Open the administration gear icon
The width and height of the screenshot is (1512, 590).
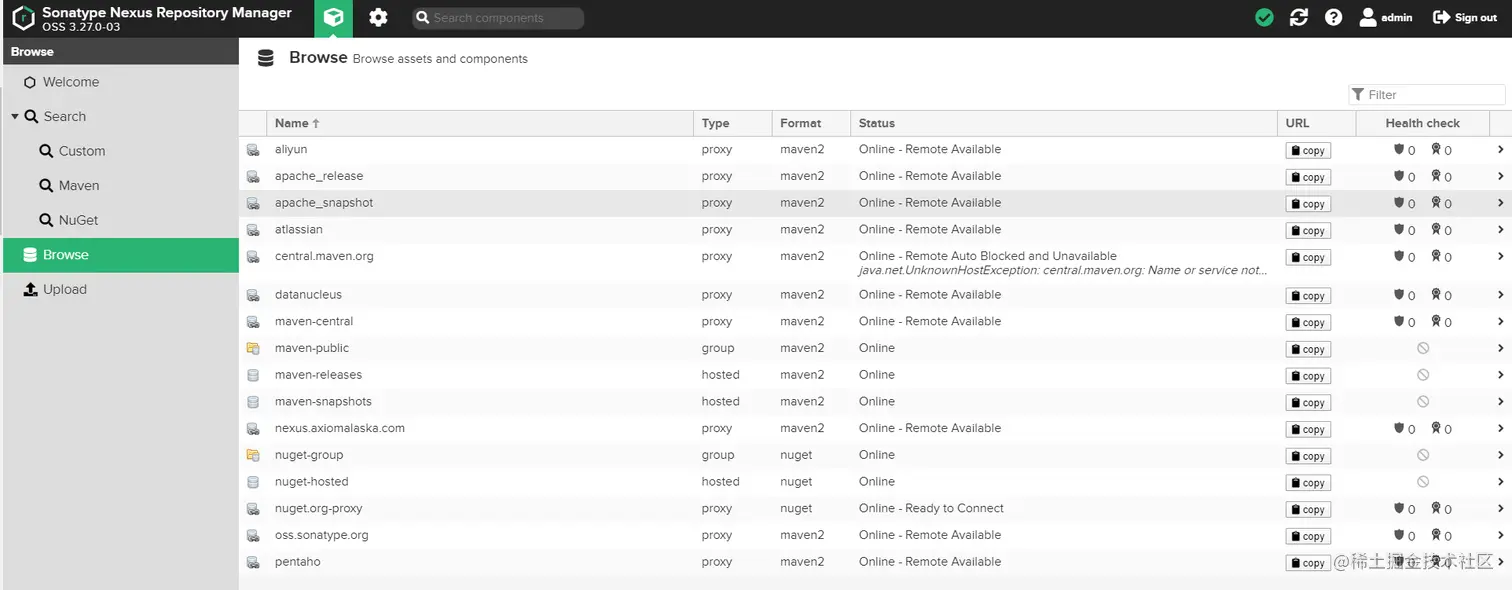[x=378, y=18]
